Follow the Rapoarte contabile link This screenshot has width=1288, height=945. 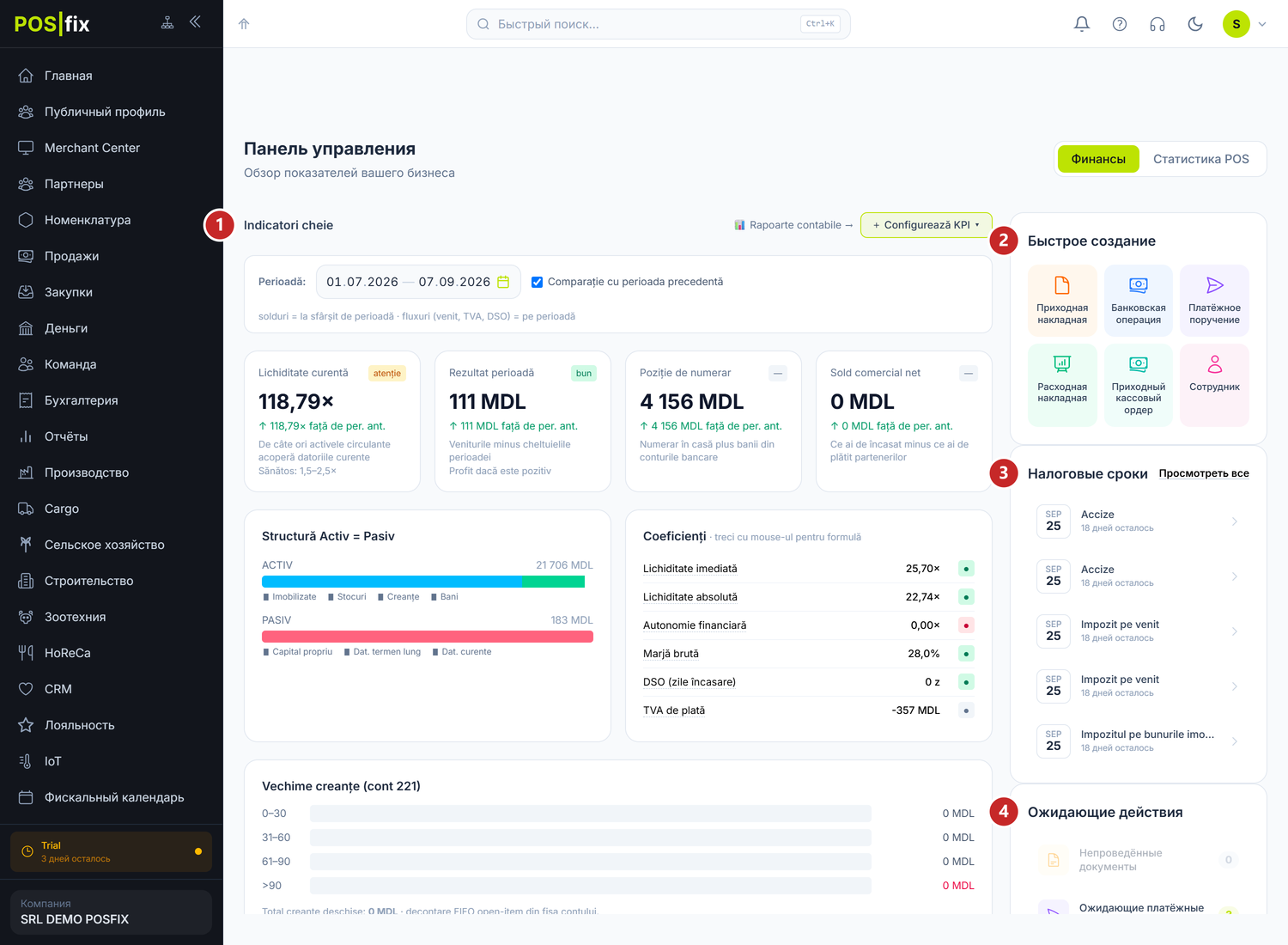point(793,225)
